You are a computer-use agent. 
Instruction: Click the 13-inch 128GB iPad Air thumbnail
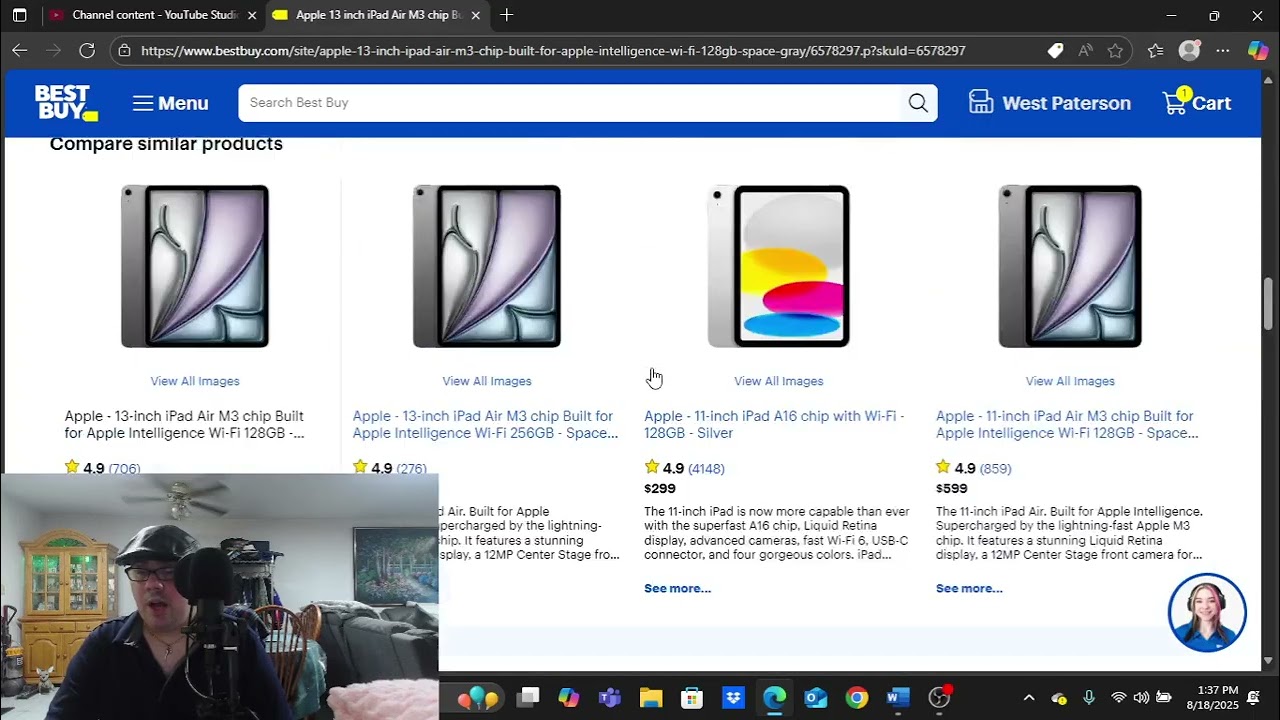tap(195, 266)
